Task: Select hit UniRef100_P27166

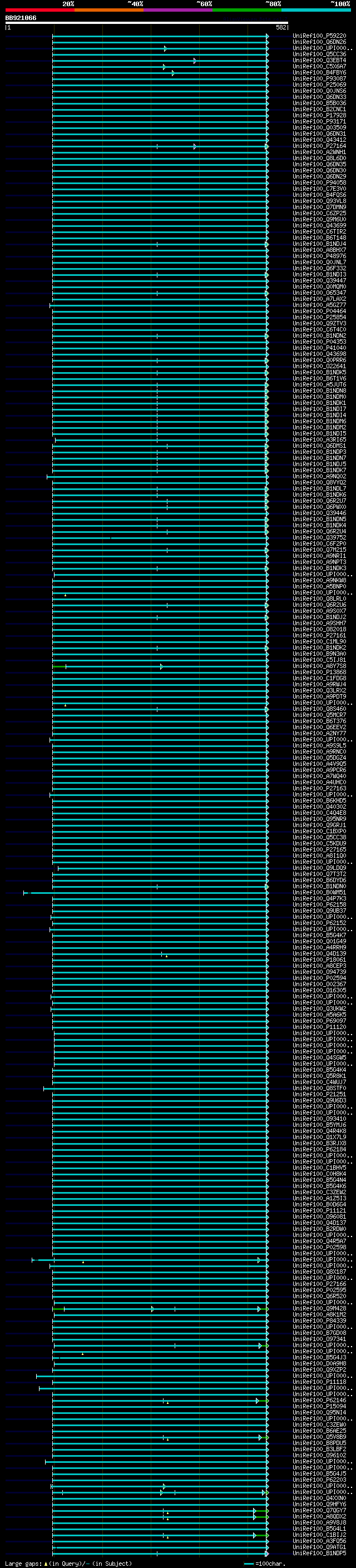Action: click(319, 1284)
